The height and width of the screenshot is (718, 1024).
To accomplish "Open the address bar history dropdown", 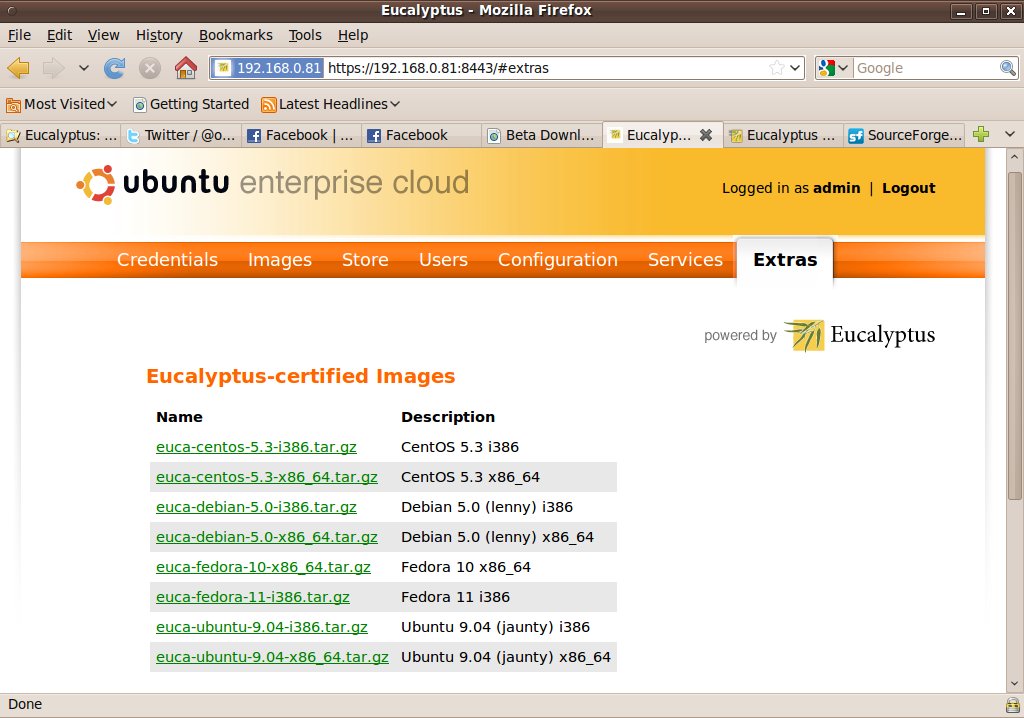I will (x=796, y=68).
